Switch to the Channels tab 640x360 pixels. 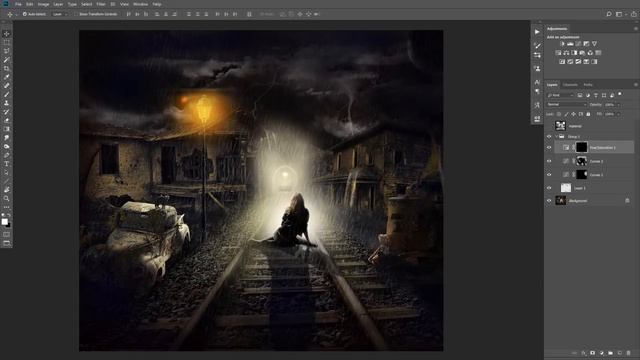click(x=570, y=85)
